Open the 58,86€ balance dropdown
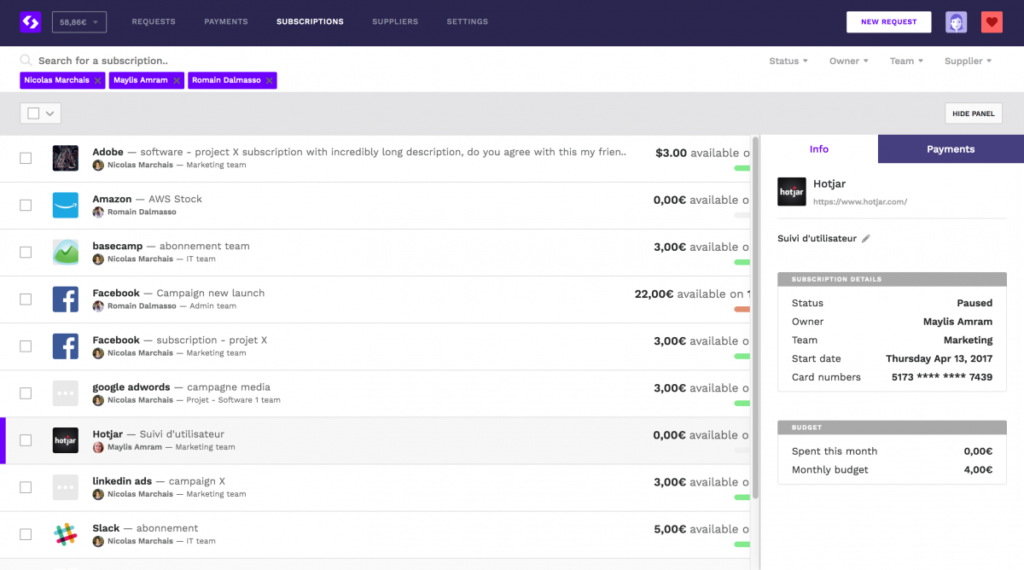The image size is (1024, 570). click(x=79, y=22)
